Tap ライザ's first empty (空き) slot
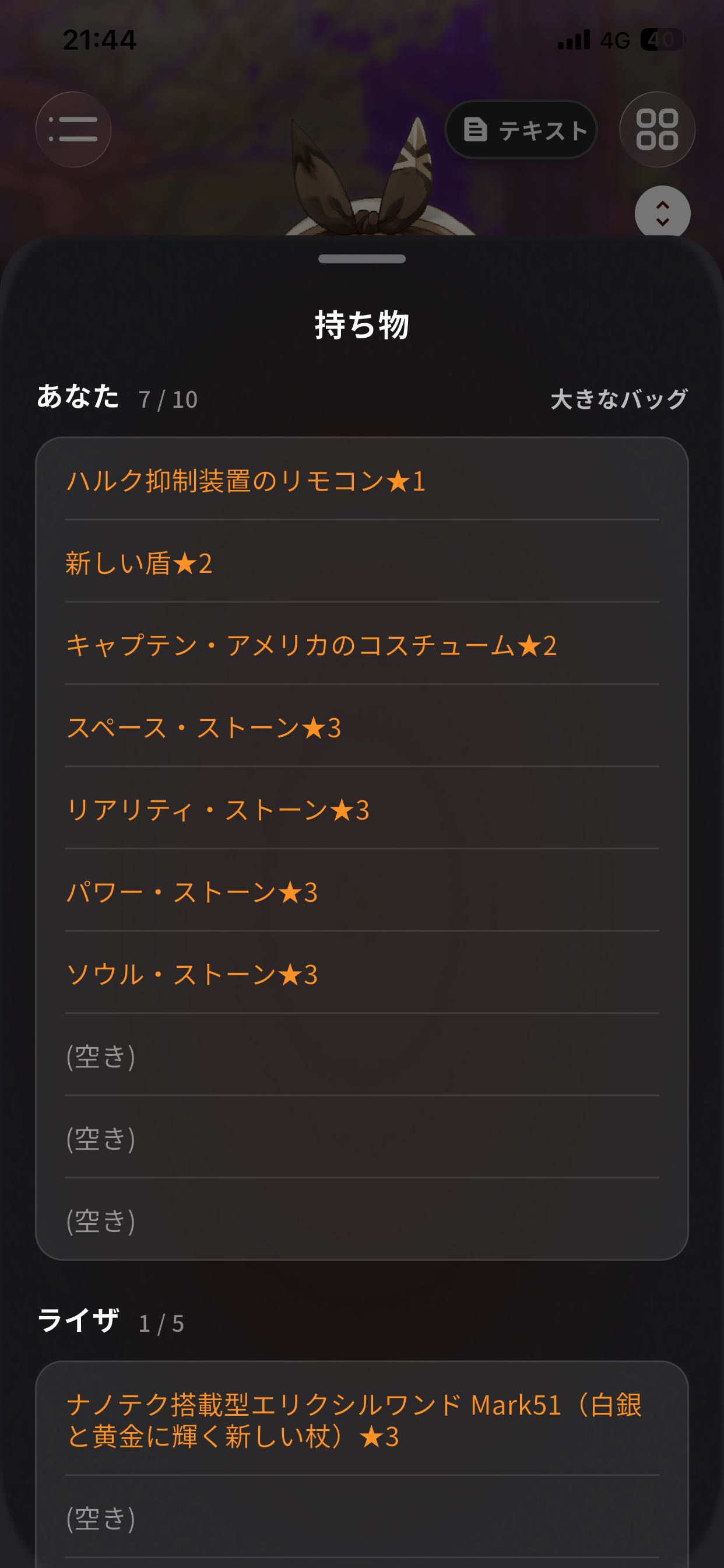Image resolution: width=724 pixels, height=1568 pixels. point(362,1518)
